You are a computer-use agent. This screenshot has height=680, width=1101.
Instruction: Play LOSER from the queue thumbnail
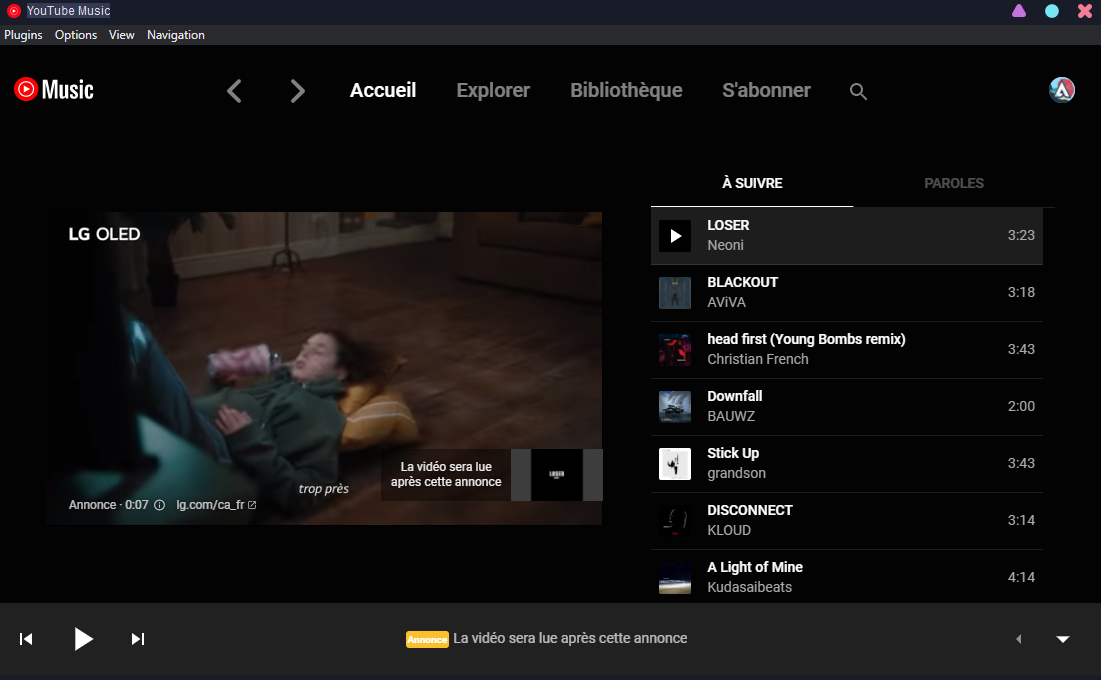675,235
